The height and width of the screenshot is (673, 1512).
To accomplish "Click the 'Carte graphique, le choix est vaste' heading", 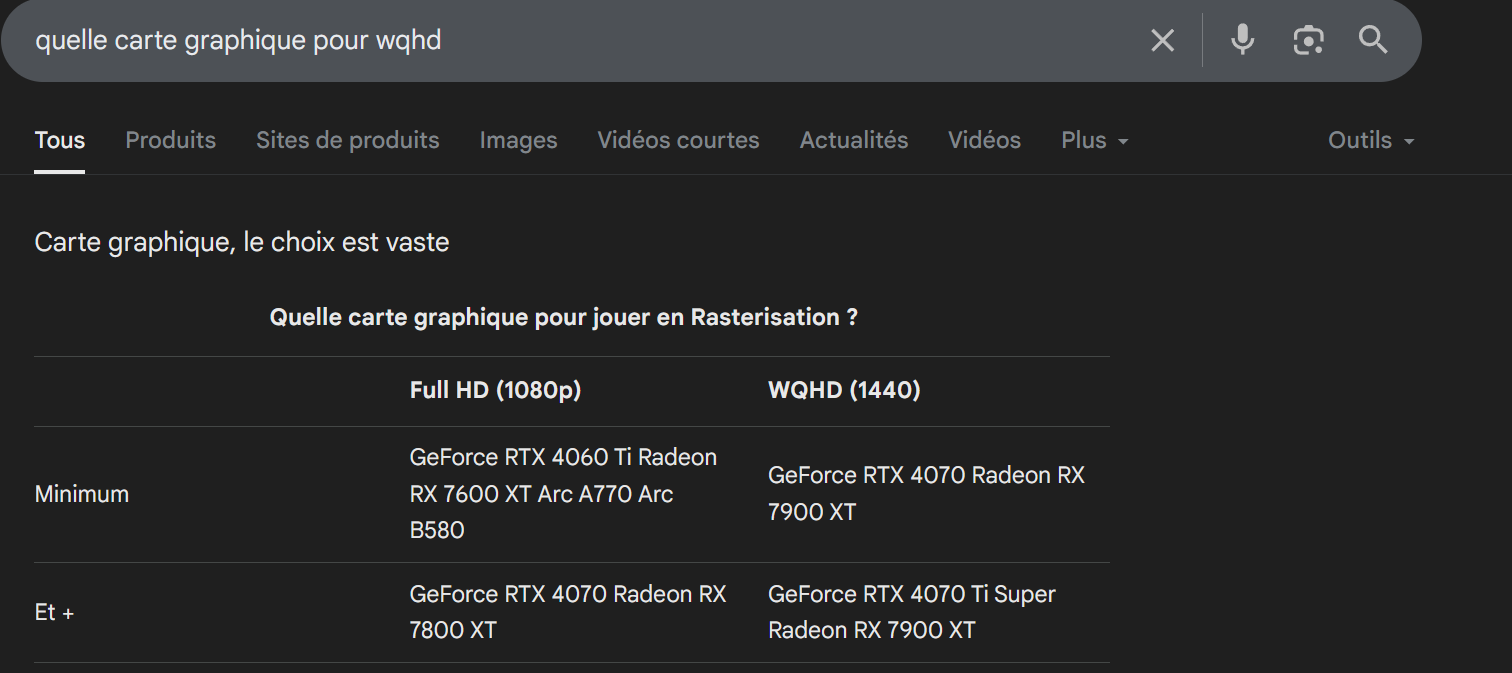I will click(242, 242).
